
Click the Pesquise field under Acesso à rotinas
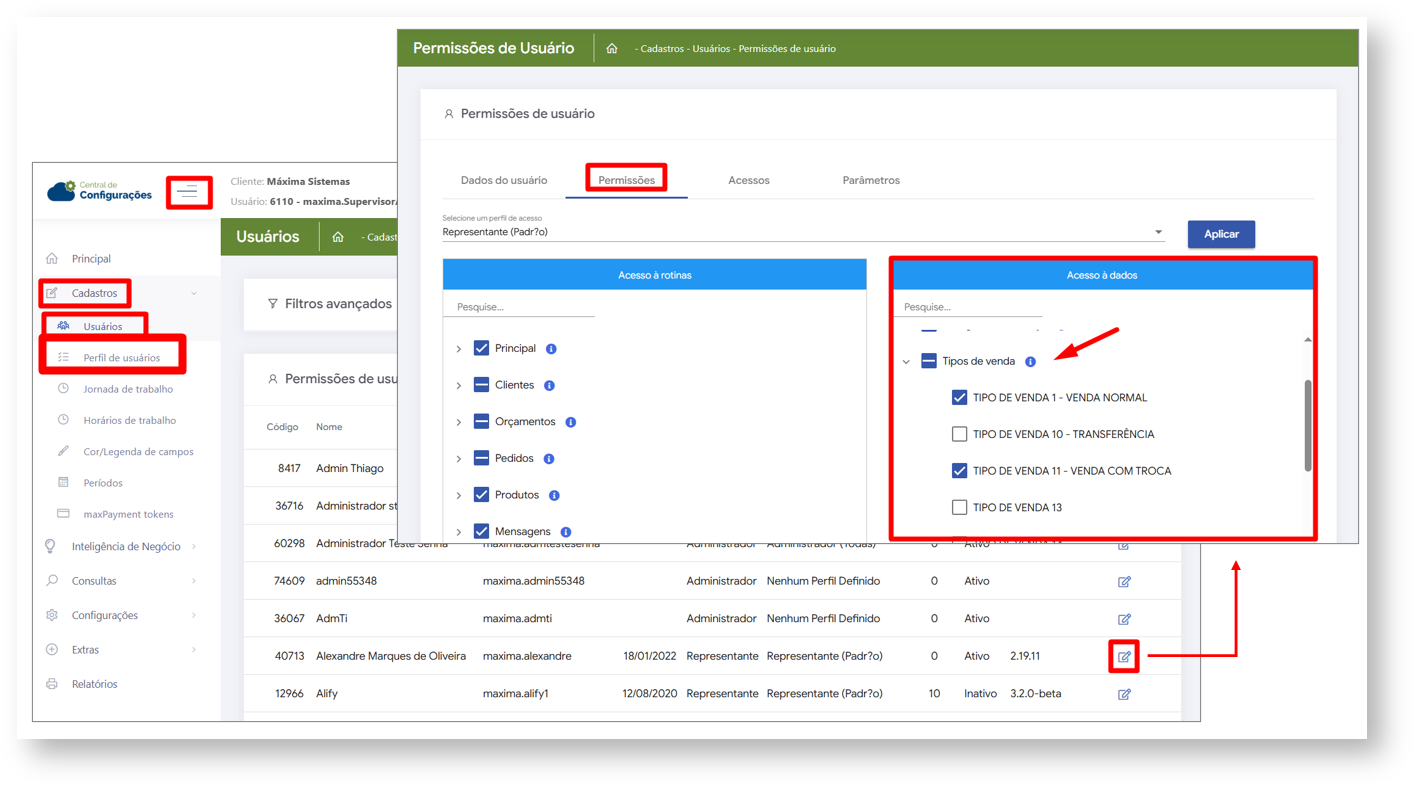tap(520, 307)
